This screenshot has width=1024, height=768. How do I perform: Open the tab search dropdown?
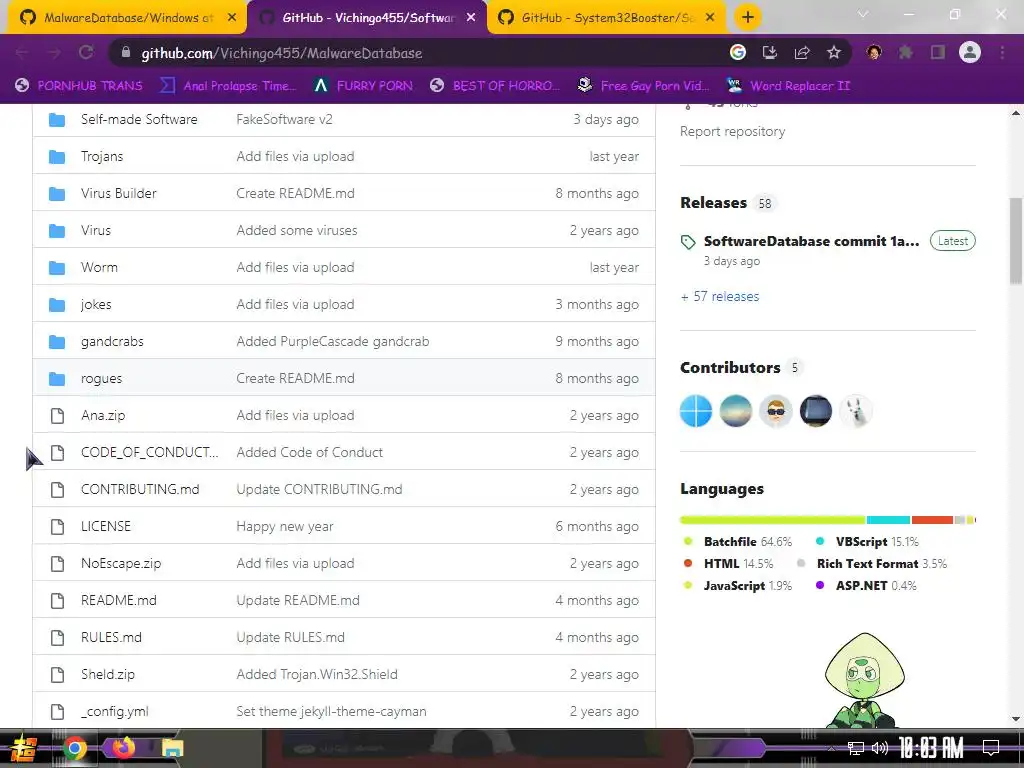tap(863, 15)
